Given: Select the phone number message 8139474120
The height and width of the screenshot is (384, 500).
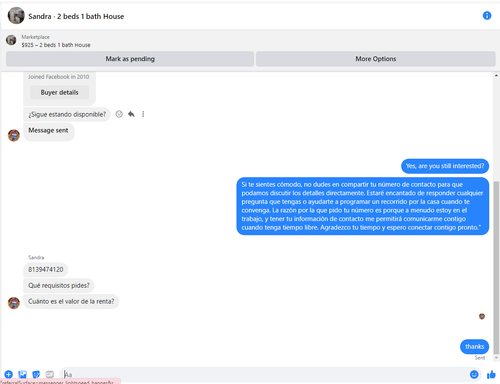Looking at the screenshot, I should pyautogui.click(x=46, y=270).
